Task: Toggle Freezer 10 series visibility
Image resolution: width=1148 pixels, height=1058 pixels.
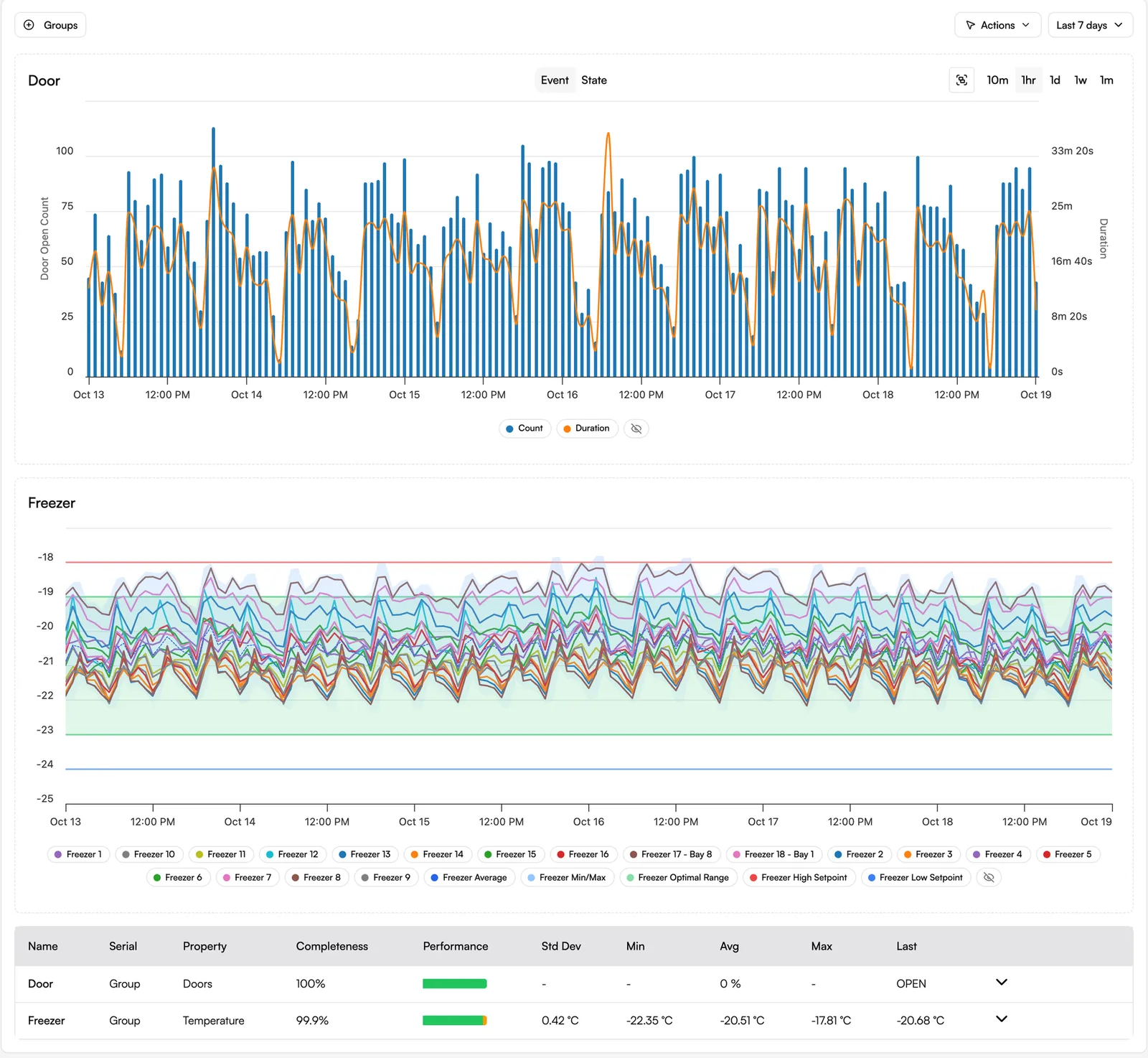Action: [x=149, y=854]
